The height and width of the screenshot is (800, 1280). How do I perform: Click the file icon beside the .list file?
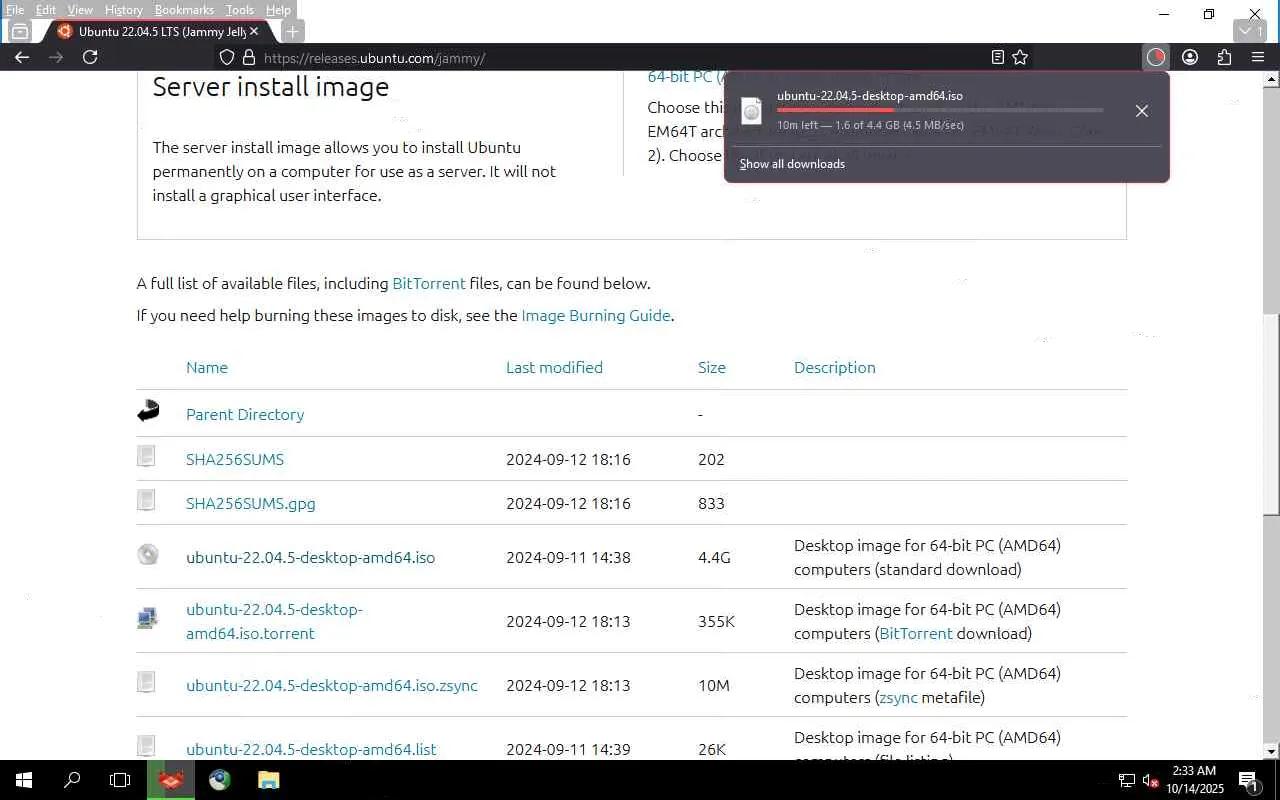[146, 746]
